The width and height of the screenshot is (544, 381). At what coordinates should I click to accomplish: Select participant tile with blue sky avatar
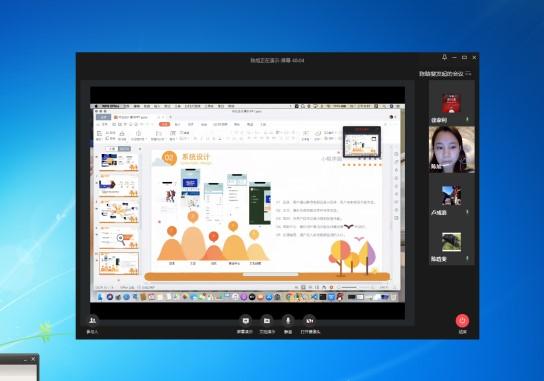(x=452, y=196)
